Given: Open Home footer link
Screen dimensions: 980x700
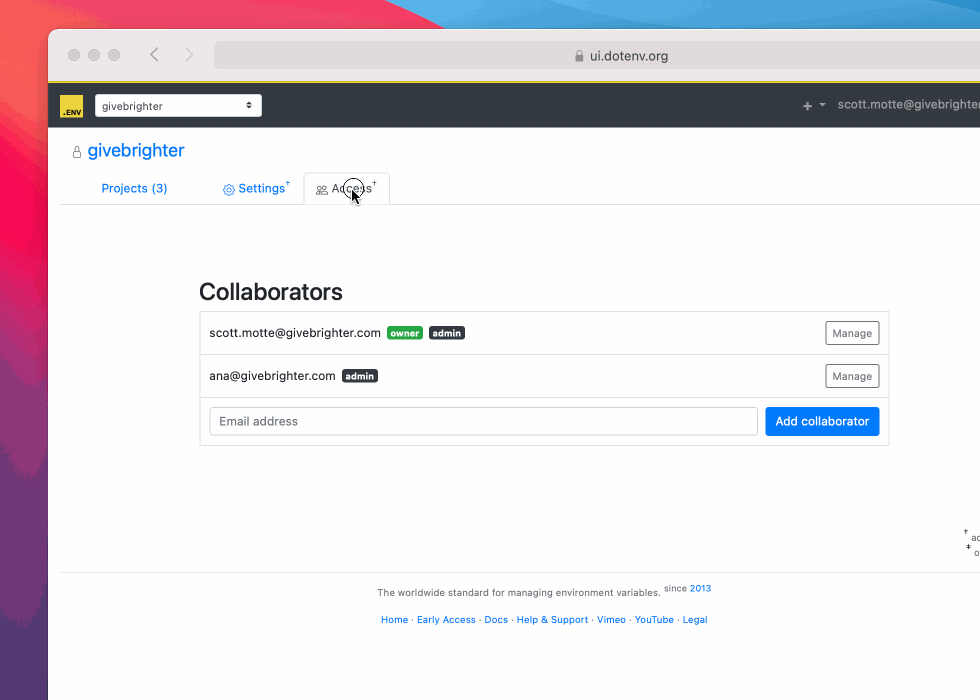Looking at the screenshot, I should pos(394,619).
